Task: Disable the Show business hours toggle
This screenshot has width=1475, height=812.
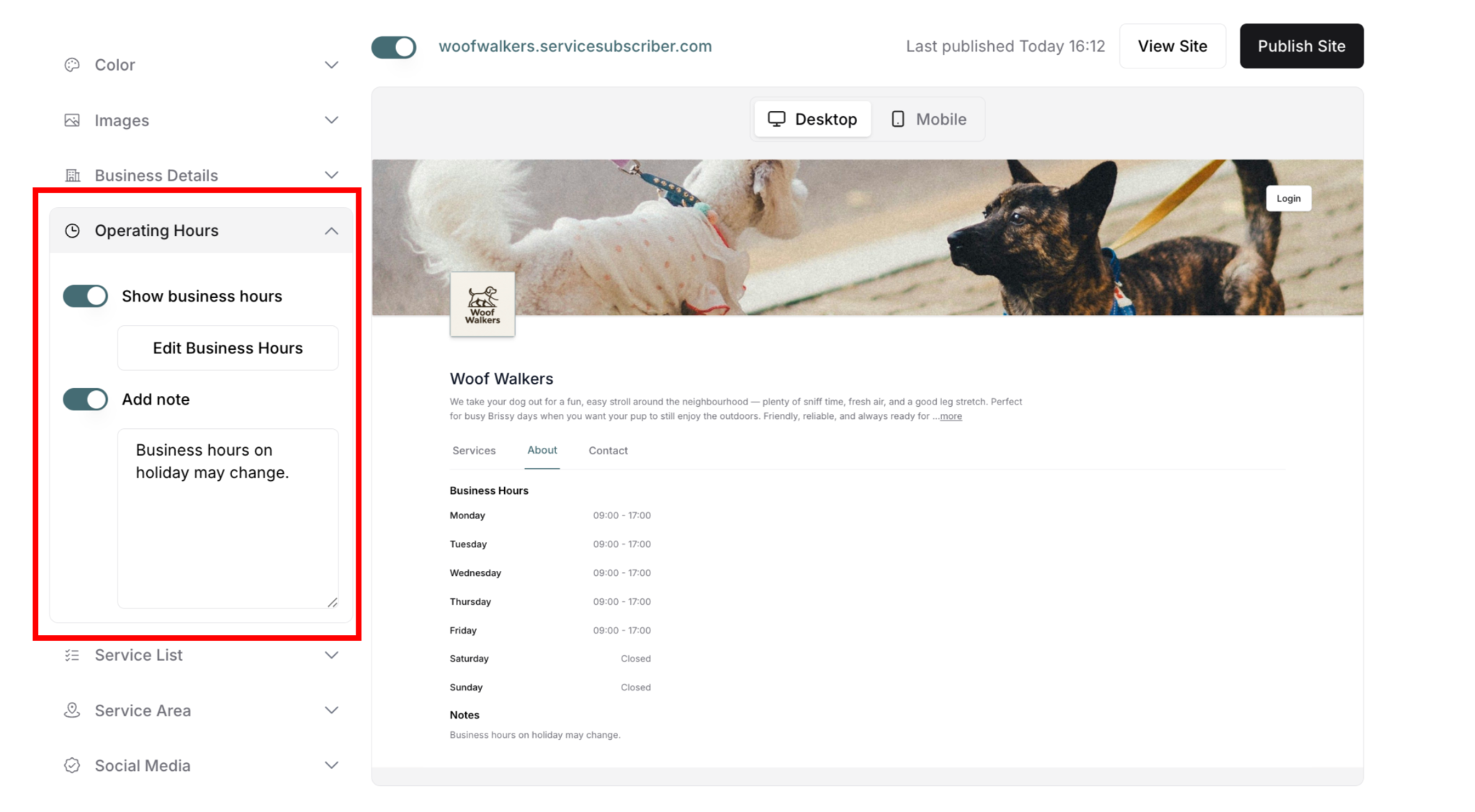Action: coord(86,296)
